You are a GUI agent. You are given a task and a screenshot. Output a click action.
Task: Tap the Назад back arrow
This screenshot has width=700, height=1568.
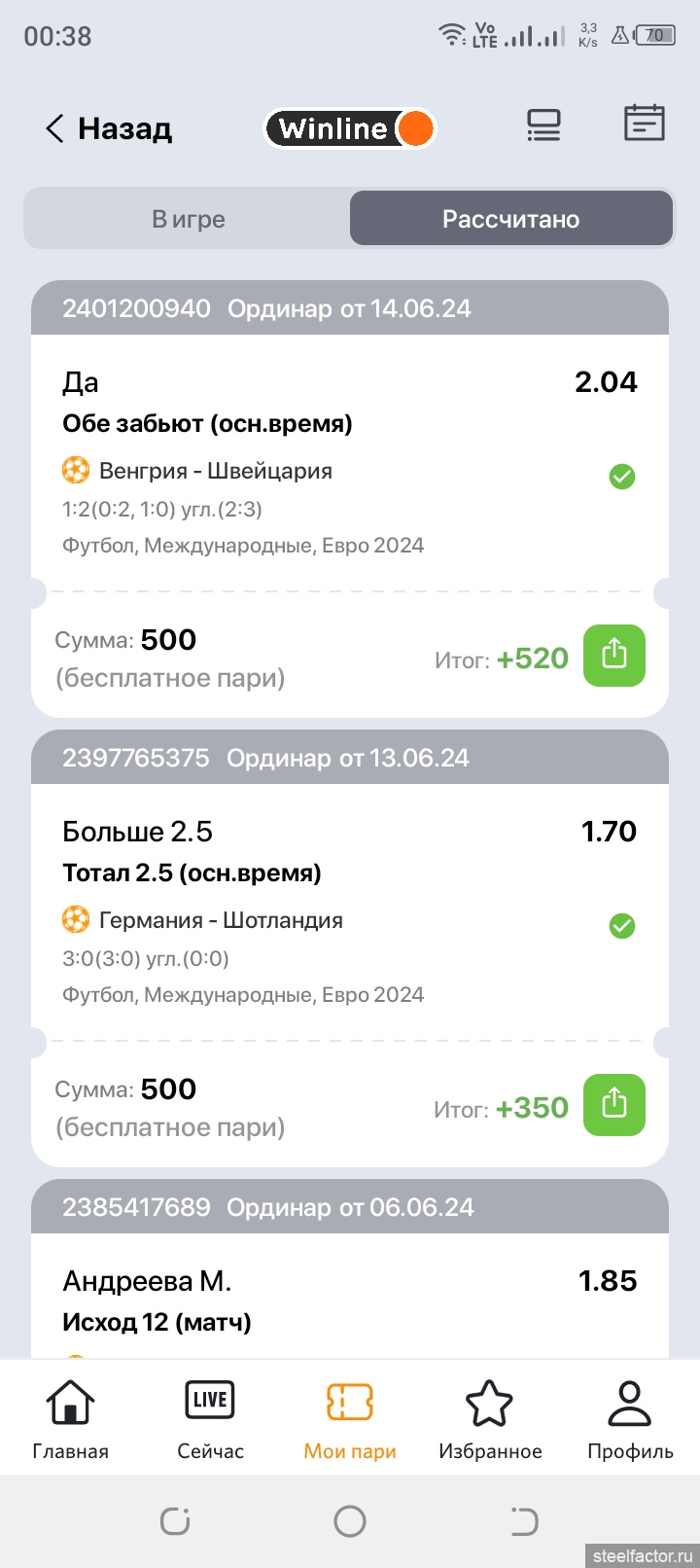click(55, 128)
